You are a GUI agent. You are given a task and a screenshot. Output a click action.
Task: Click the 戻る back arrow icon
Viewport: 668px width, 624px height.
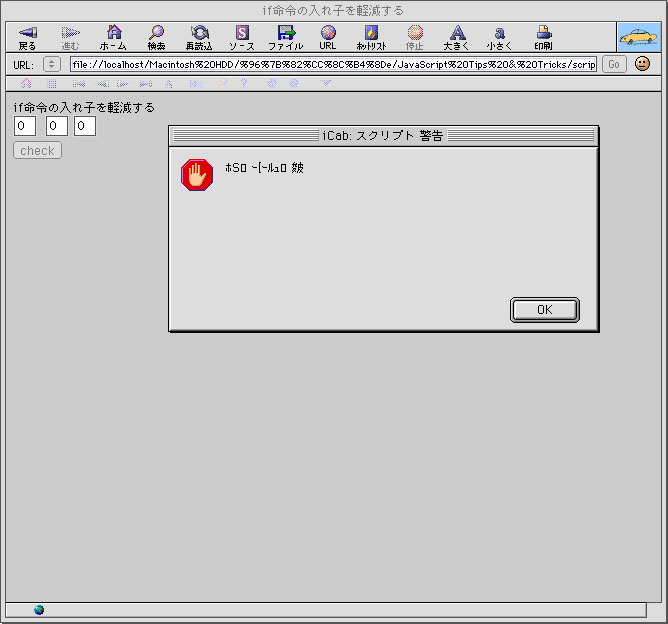point(28,32)
